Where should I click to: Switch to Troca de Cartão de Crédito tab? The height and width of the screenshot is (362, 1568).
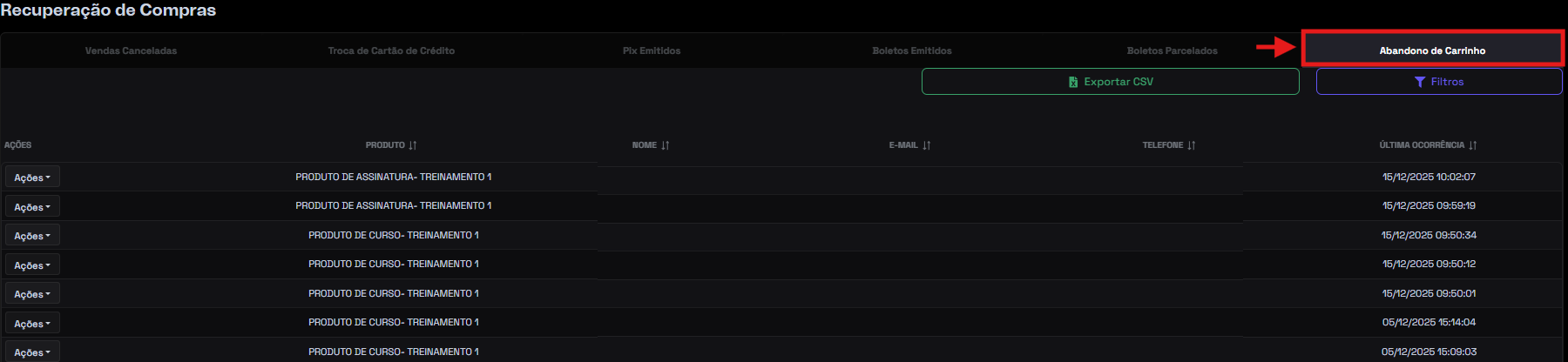(x=391, y=50)
